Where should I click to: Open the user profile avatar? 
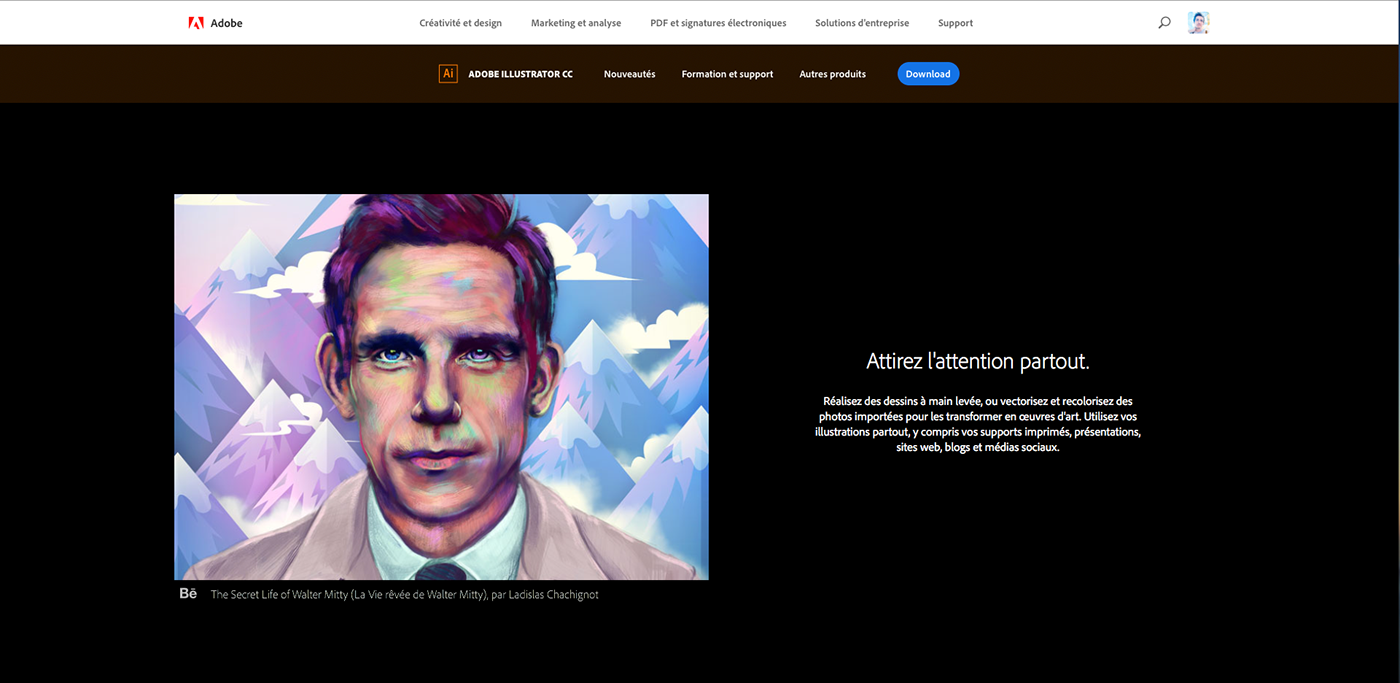click(x=1198, y=22)
